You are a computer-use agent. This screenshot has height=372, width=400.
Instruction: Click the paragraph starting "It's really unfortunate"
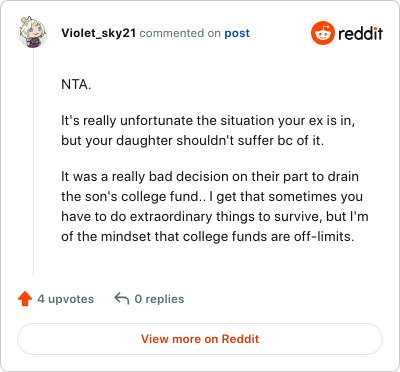(208, 130)
